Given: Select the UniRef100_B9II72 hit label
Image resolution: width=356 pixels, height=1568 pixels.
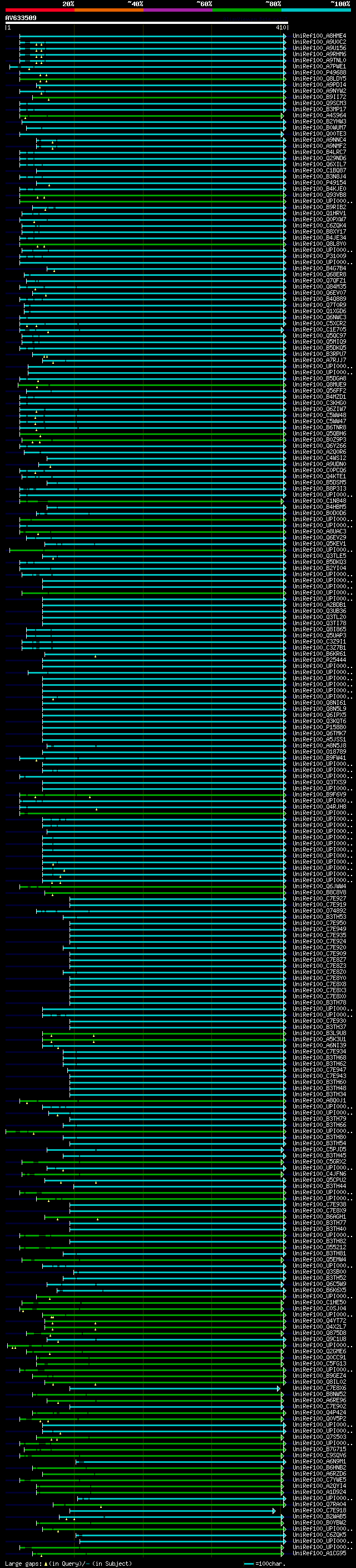Looking at the screenshot, I should 319,97.
